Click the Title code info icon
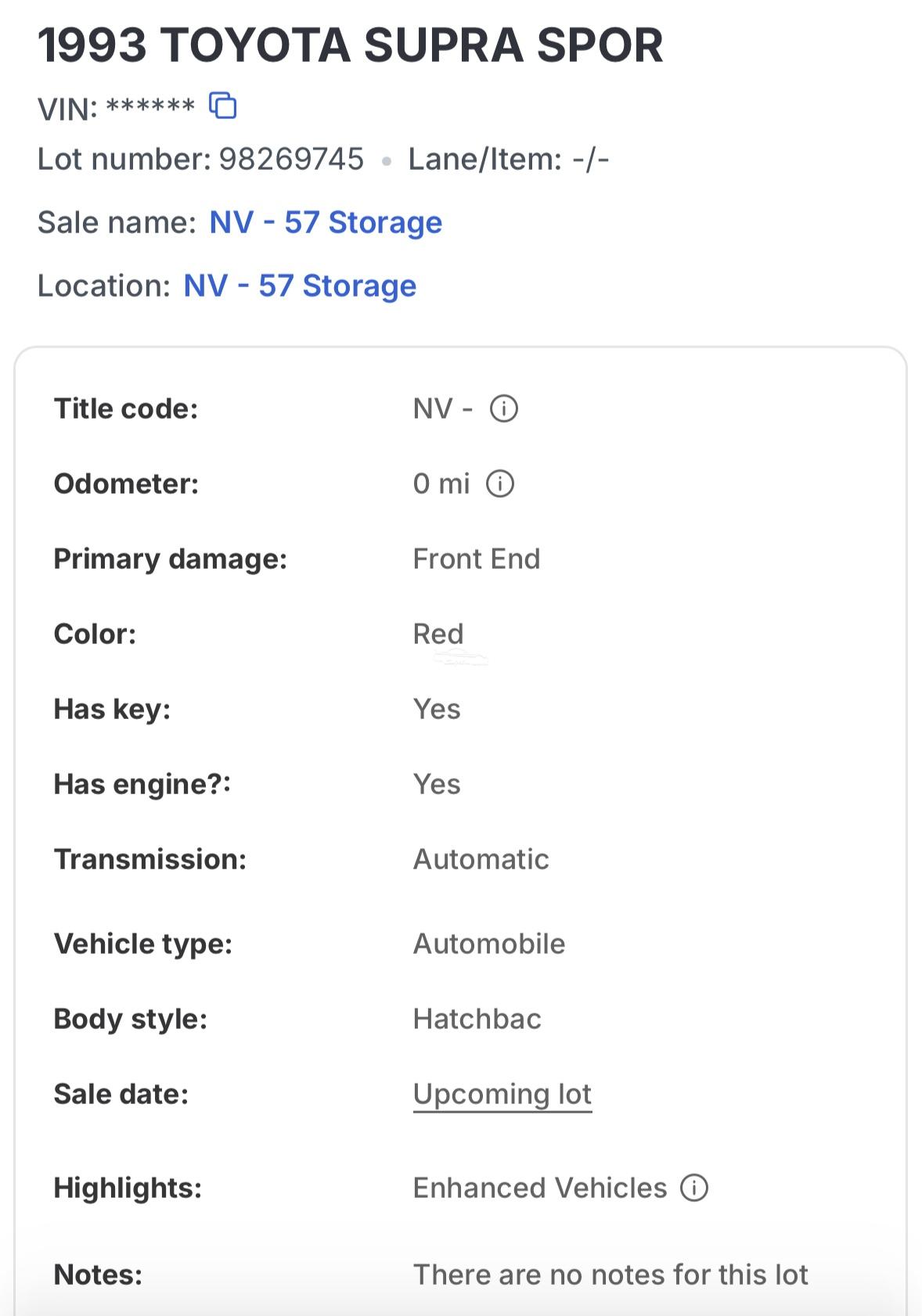Screen dimensions: 922x1316 (504, 408)
